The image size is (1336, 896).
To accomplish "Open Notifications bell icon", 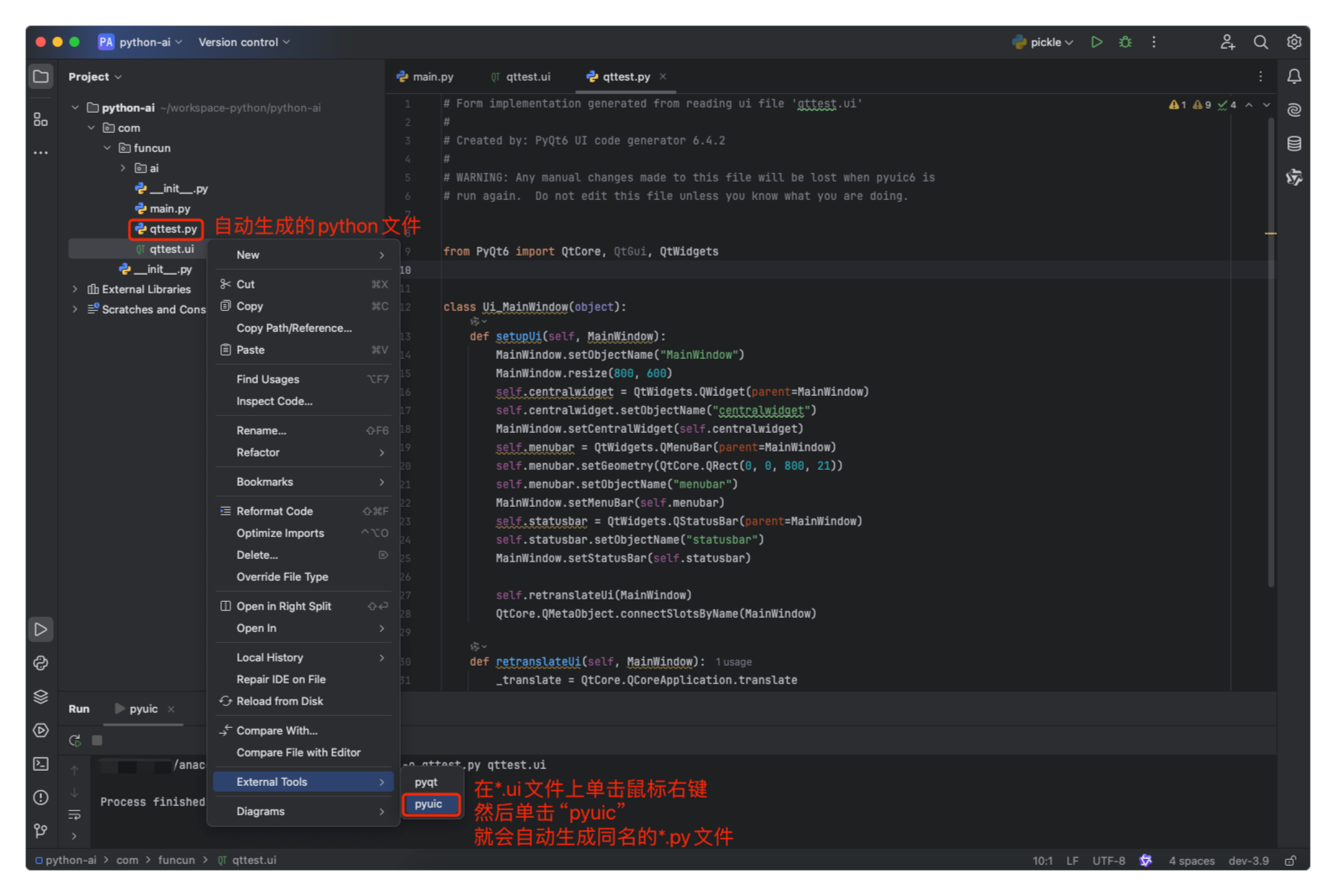I will (1294, 76).
